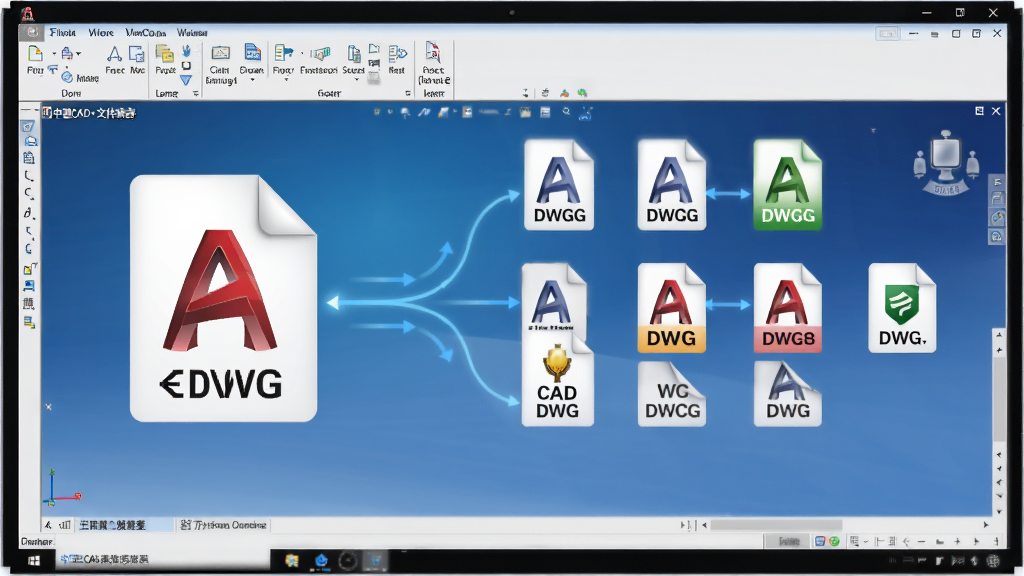Click the round dark taskbar icon
1024x576 pixels.
(x=348, y=560)
